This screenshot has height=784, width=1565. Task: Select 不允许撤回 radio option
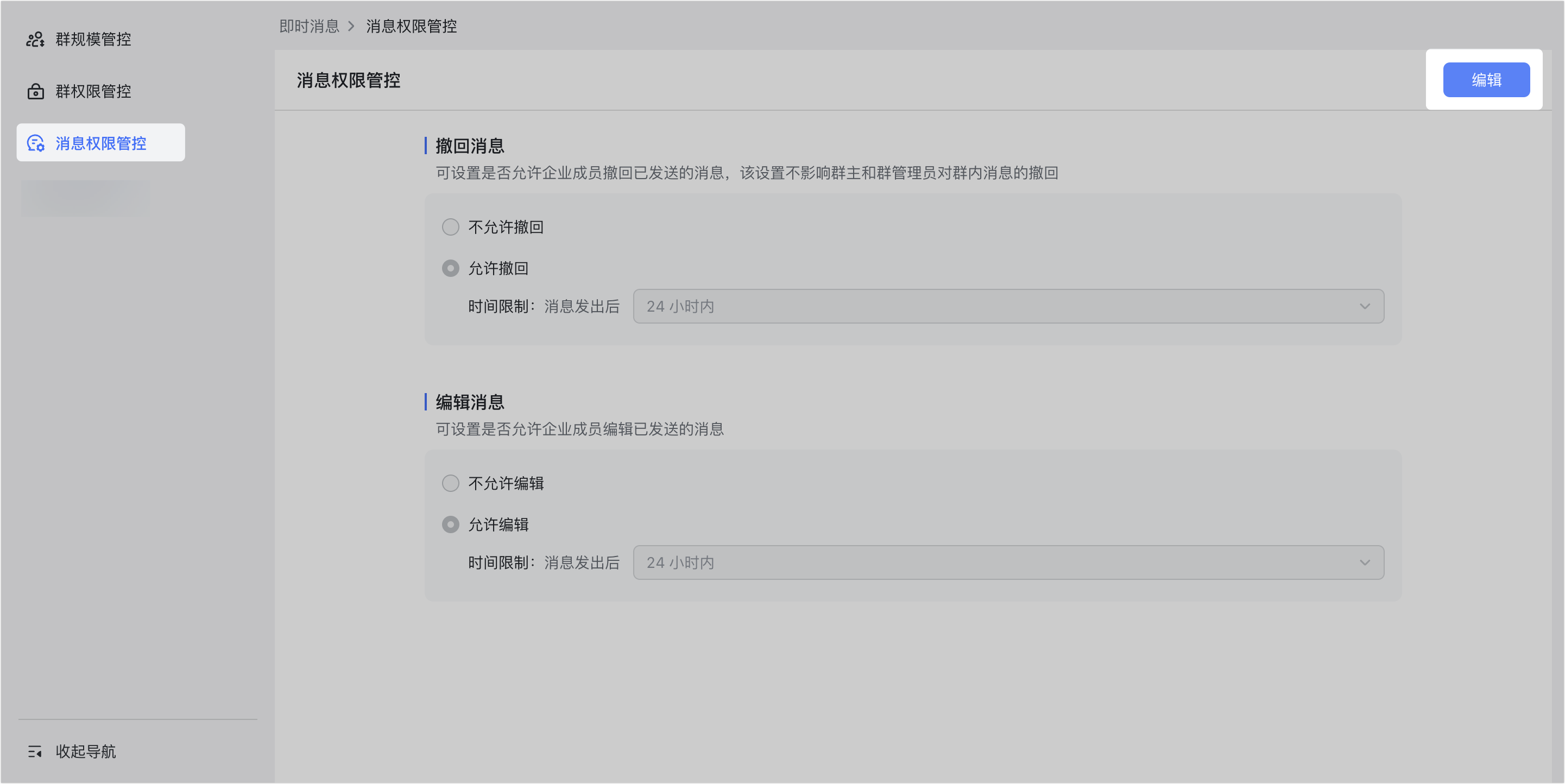pyautogui.click(x=450, y=227)
